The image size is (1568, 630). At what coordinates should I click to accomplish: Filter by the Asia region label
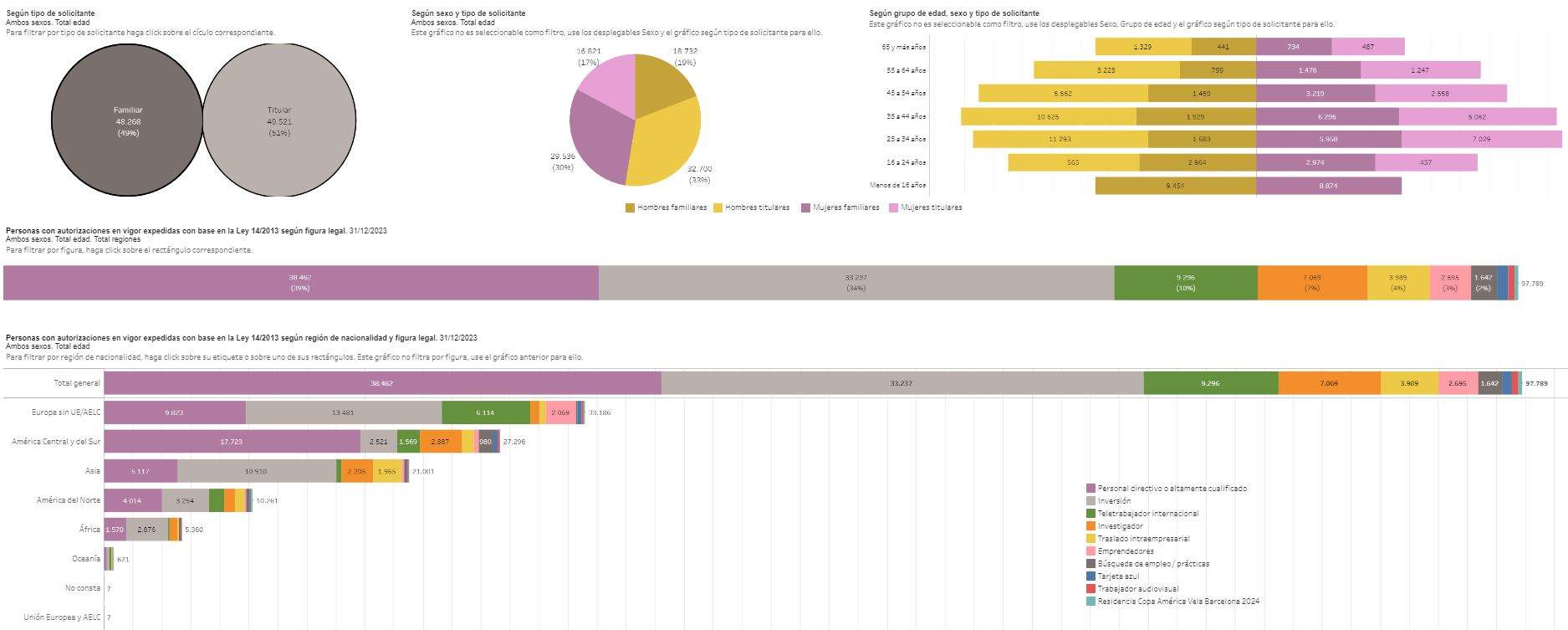coord(93,471)
